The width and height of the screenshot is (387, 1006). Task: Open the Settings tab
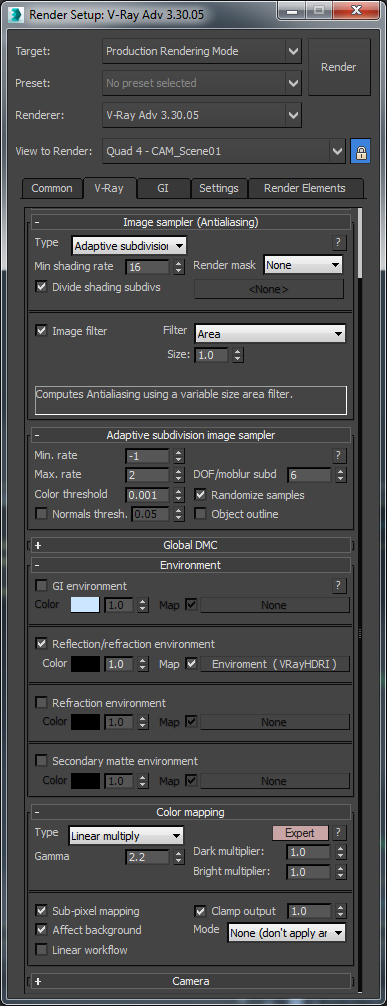point(219,188)
